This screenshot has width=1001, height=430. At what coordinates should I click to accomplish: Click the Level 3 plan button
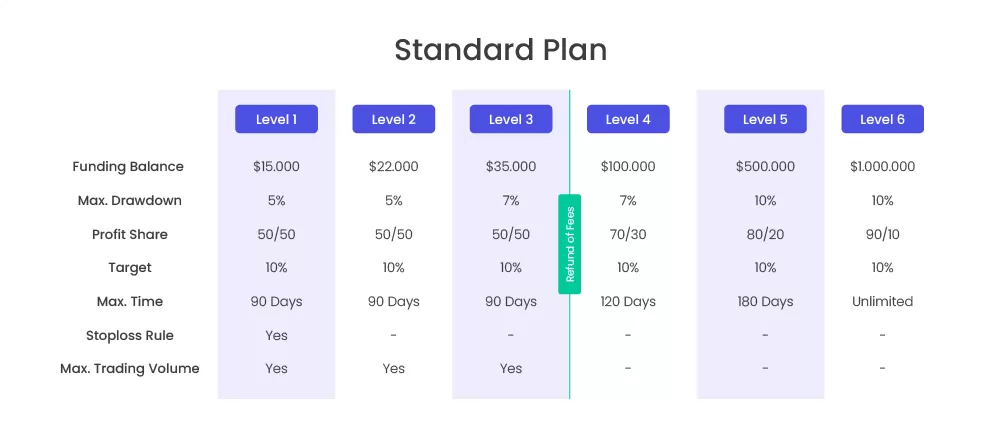(511, 119)
